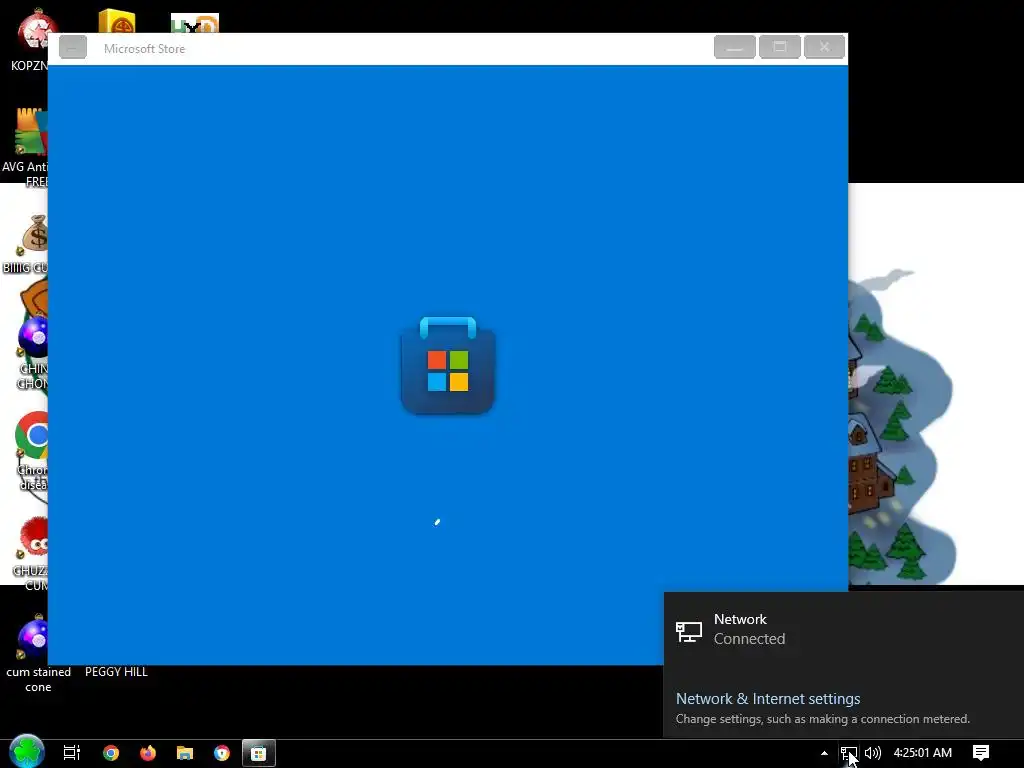The image size is (1024, 768).
Task: Close the Microsoft Store window
Action: (824, 47)
